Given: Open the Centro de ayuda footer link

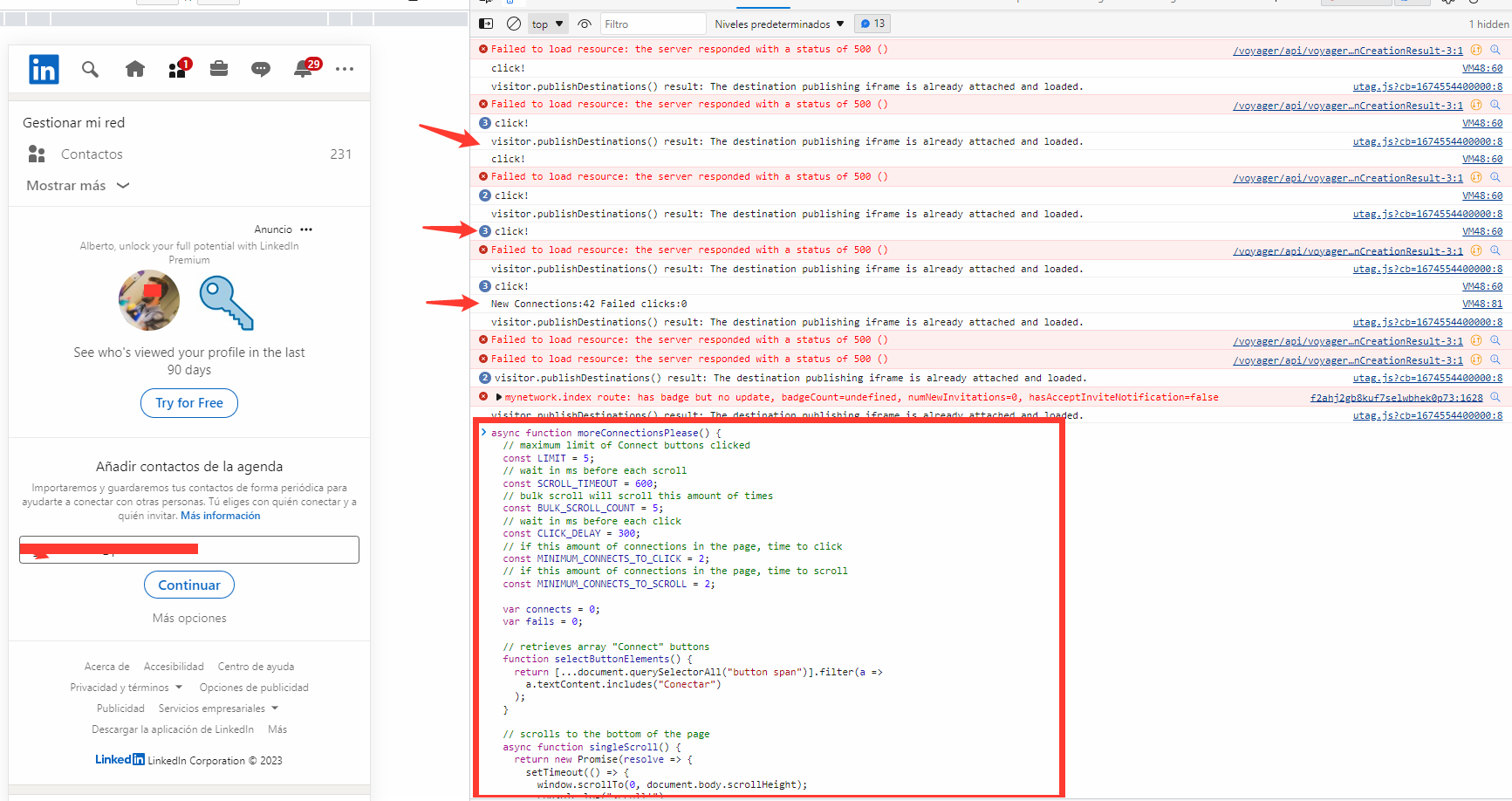Looking at the screenshot, I should pyautogui.click(x=256, y=667).
